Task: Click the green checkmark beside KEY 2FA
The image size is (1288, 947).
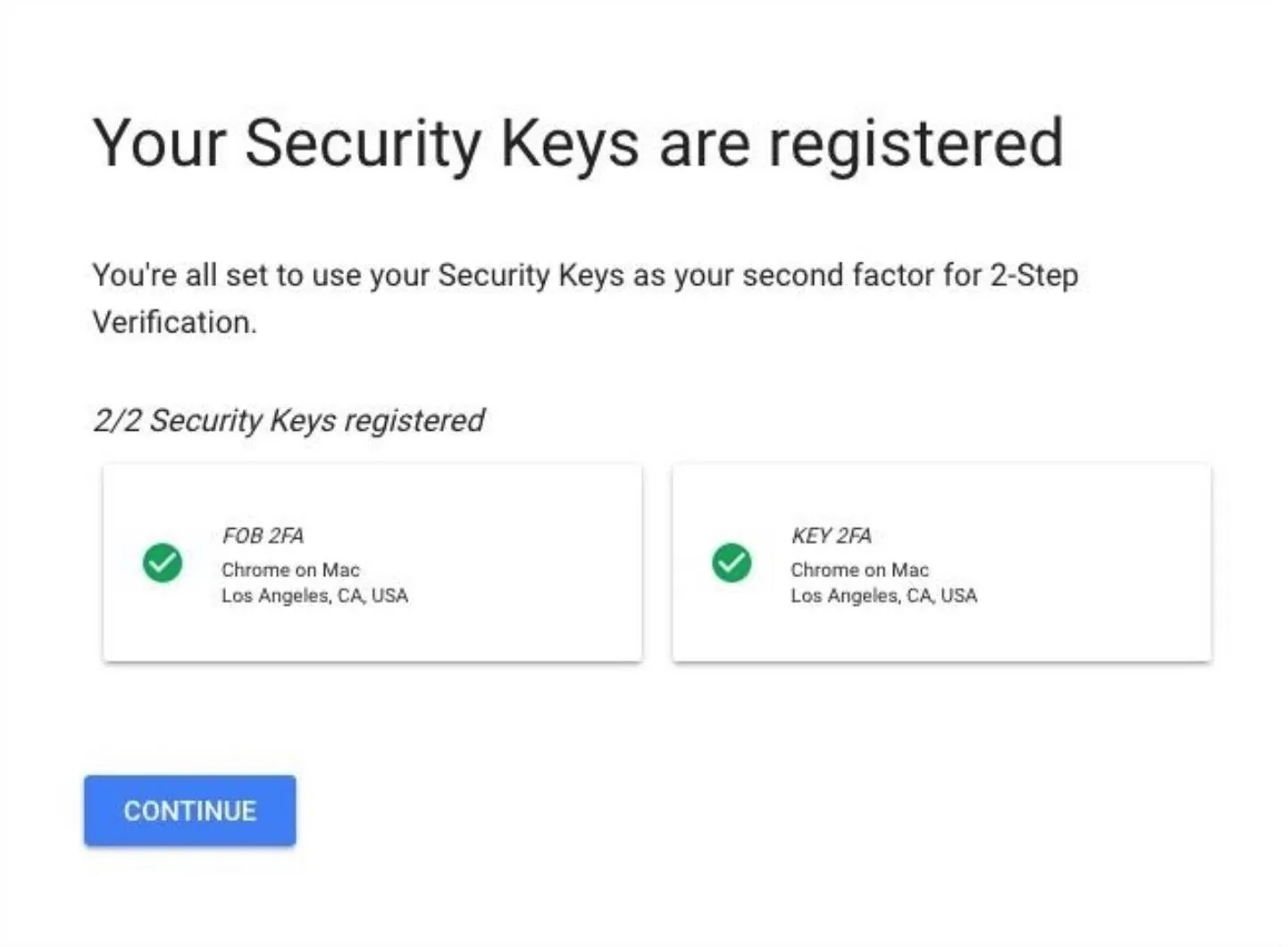Action: pyautogui.click(x=732, y=563)
